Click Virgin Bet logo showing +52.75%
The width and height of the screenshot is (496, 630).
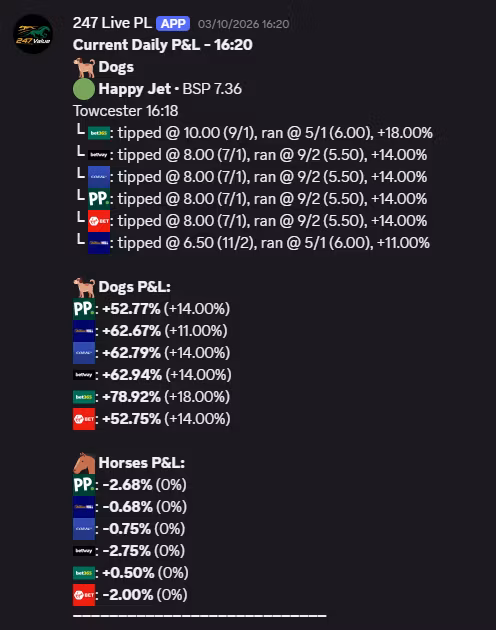pos(84,419)
